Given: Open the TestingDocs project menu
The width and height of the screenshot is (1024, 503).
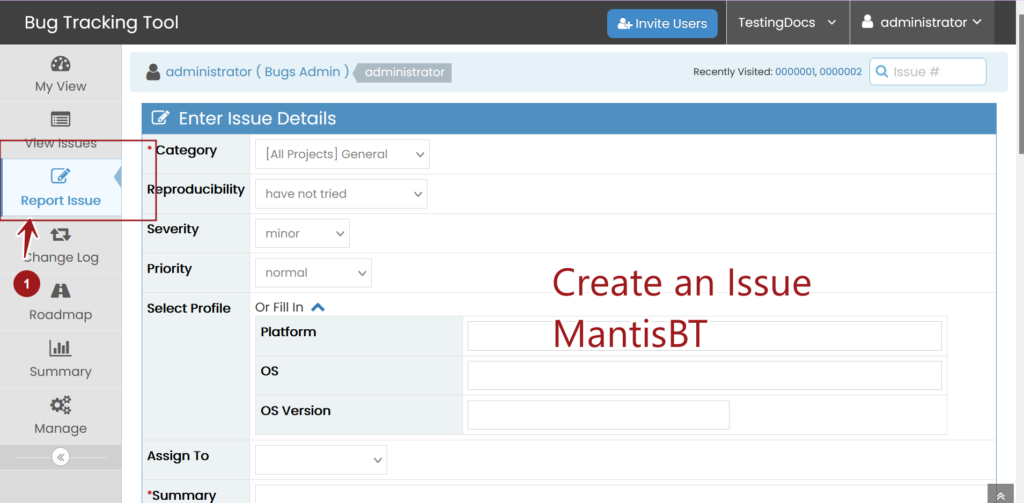Looking at the screenshot, I should (787, 23).
